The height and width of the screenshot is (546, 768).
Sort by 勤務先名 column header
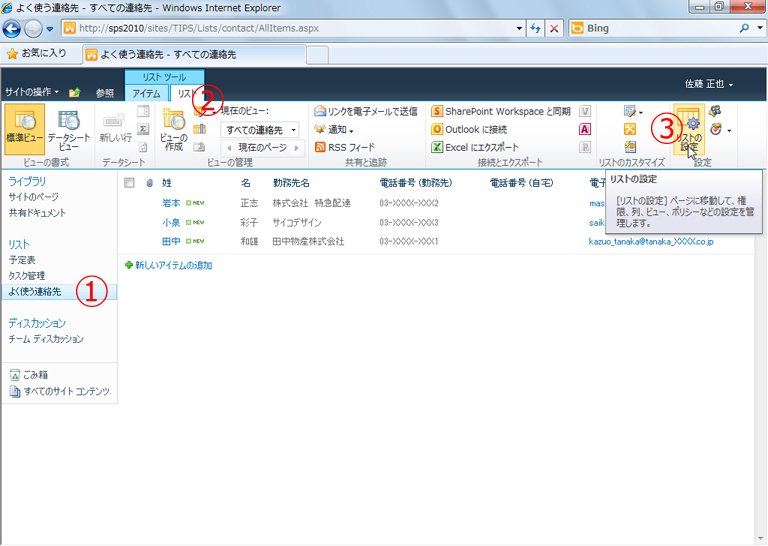291,183
